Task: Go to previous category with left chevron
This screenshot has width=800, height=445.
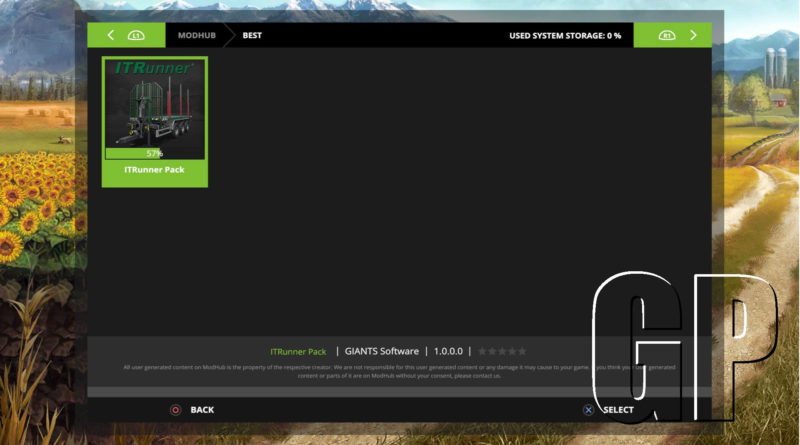Action: [x=110, y=35]
